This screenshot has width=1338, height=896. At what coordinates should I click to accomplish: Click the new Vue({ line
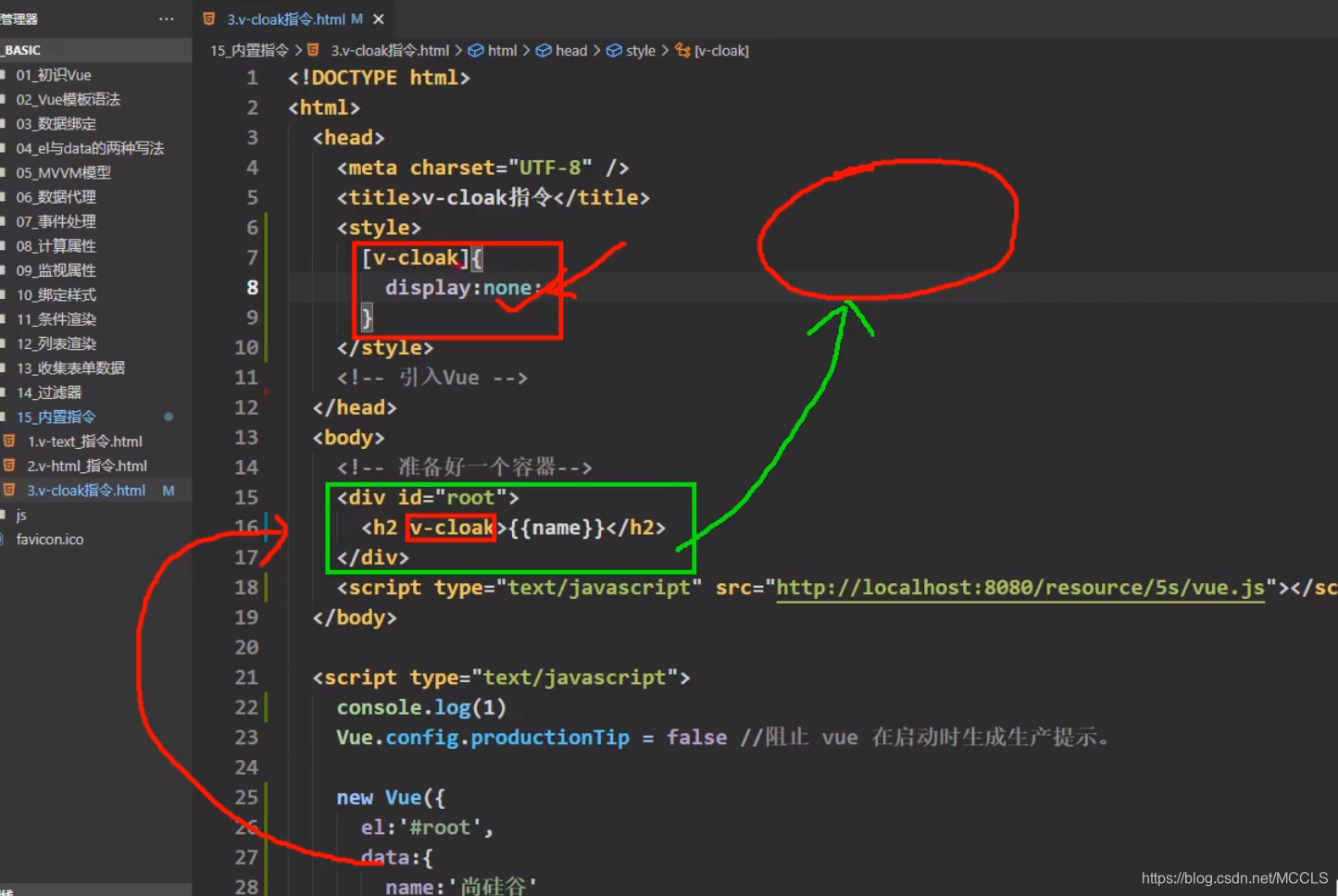tap(391, 798)
